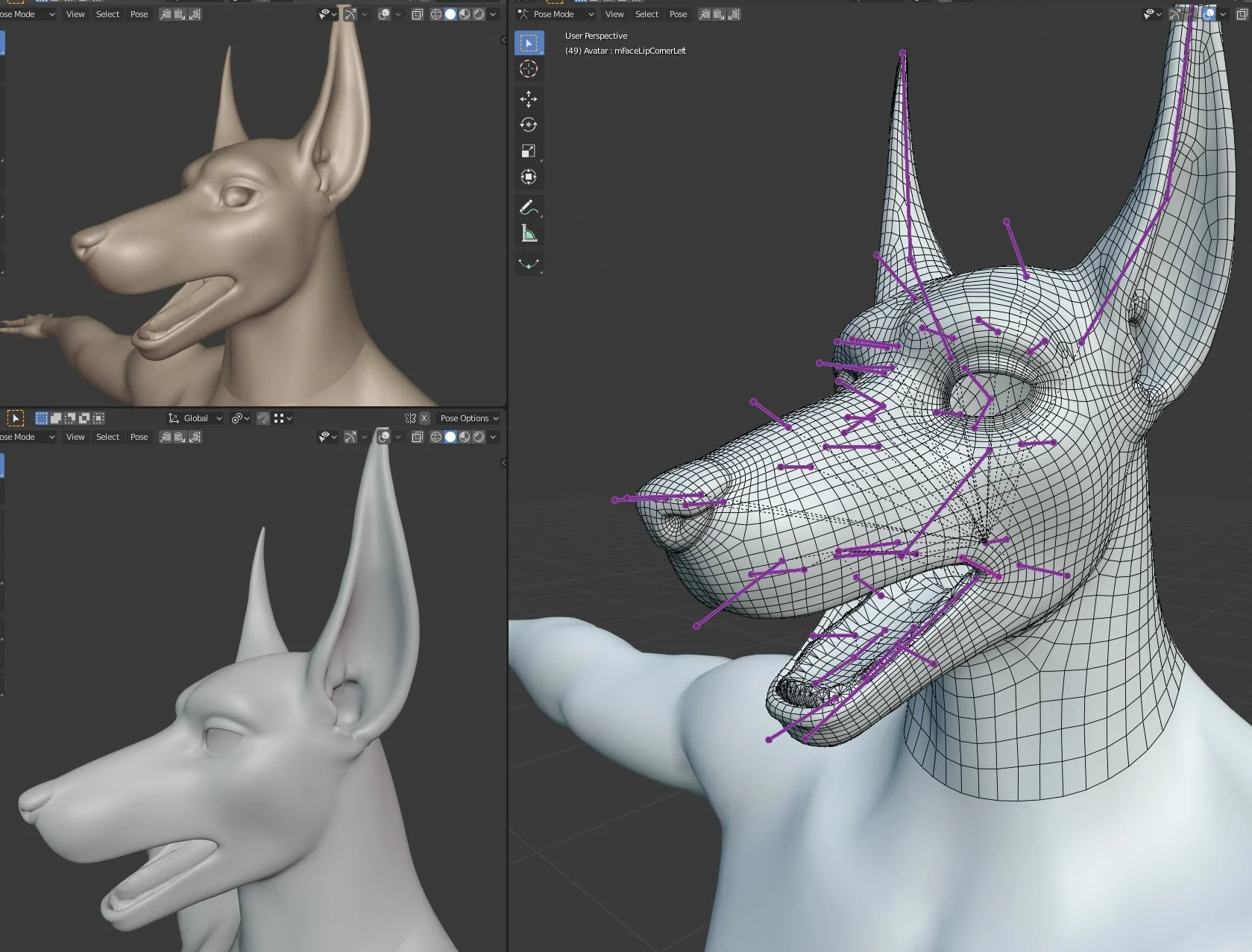The width and height of the screenshot is (1252, 952).
Task: Toggle snapping magnet in bottom-left tool settings
Action: coord(263,418)
